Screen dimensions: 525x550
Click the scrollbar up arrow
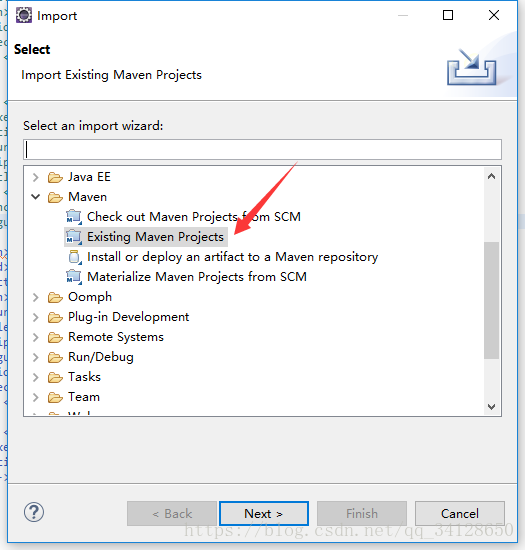491,176
